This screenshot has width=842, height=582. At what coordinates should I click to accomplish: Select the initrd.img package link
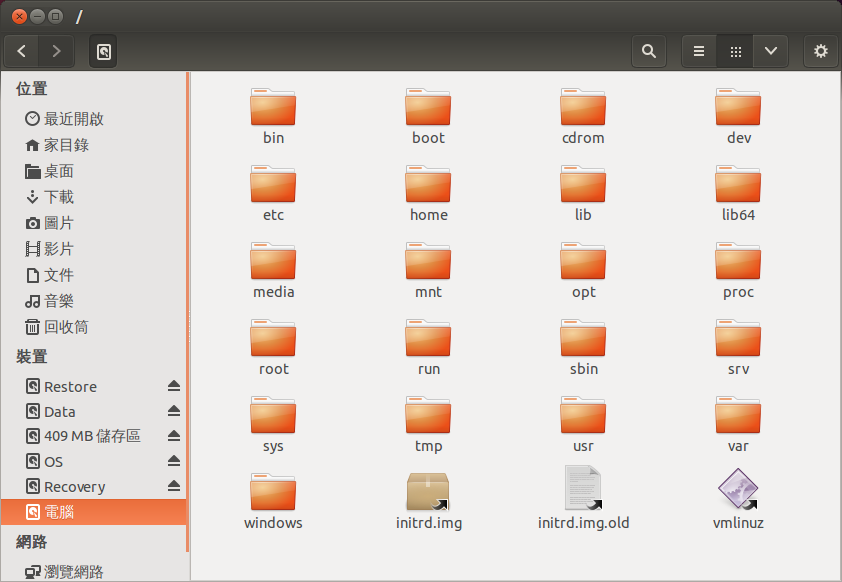point(429,499)
